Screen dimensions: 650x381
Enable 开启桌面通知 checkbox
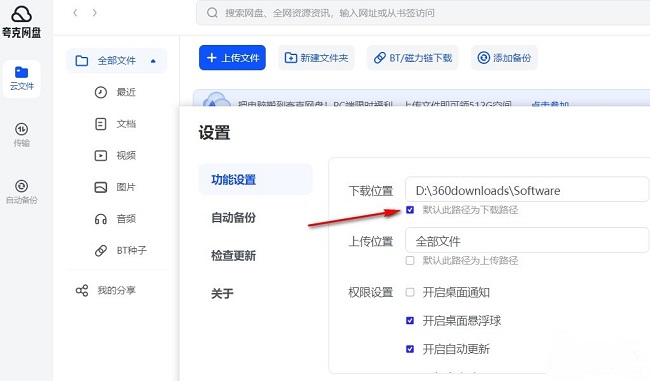tap(410, 292)
